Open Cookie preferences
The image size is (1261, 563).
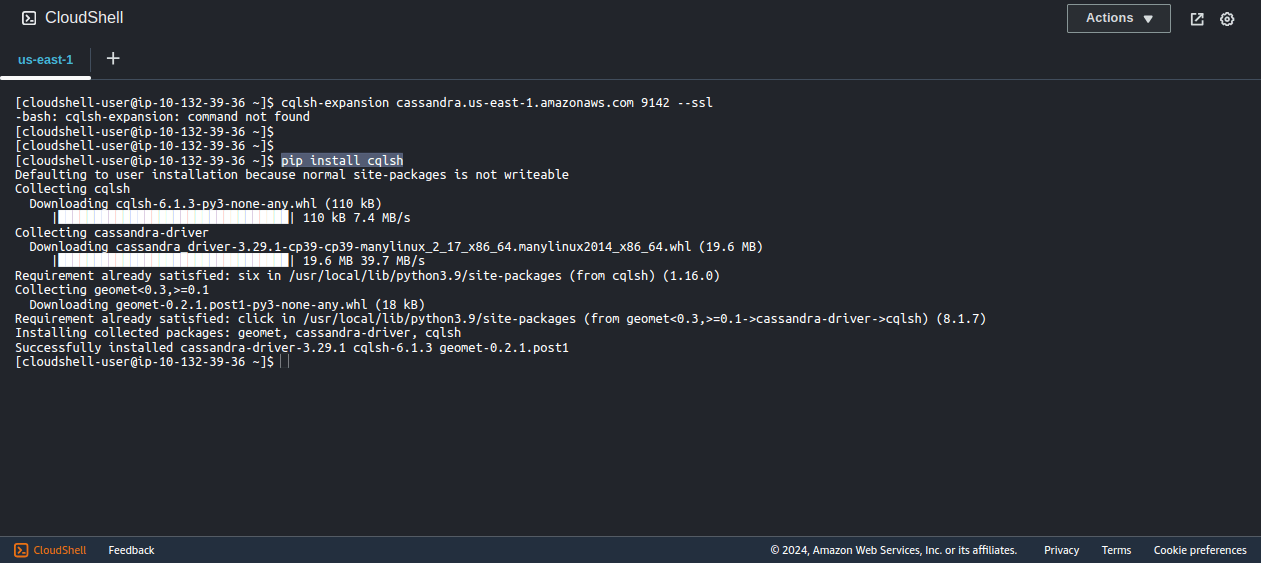[1199, 550]
